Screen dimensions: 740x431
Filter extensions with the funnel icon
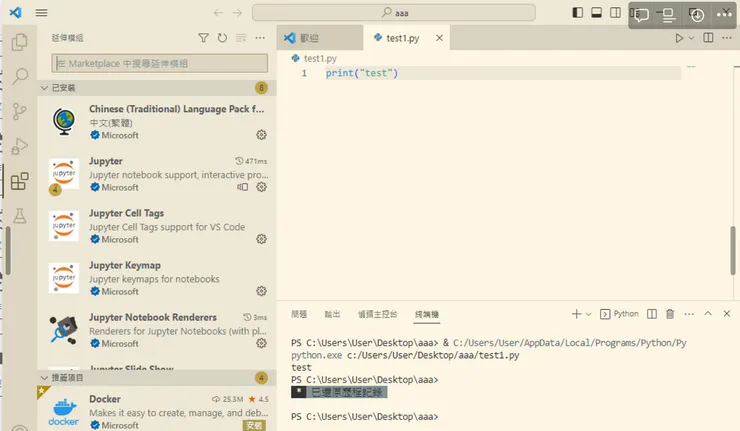(203, 38)
